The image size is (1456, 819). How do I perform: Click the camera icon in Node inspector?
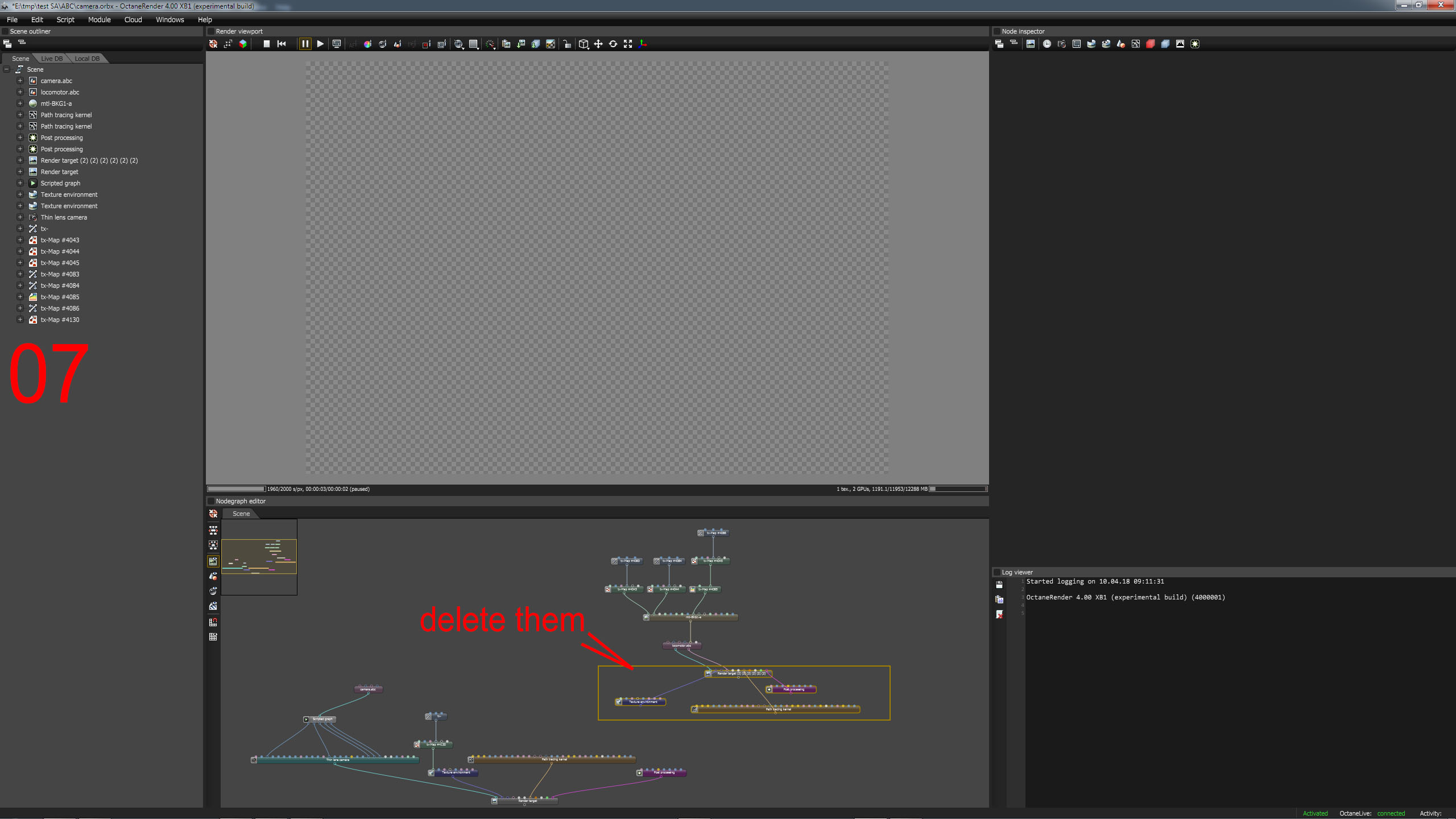coord(1061,44)
